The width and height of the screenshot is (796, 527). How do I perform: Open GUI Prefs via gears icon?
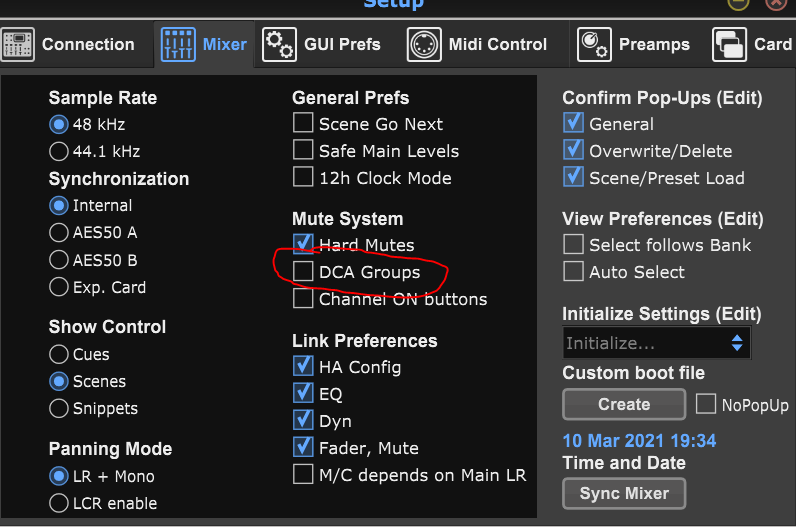279,45
